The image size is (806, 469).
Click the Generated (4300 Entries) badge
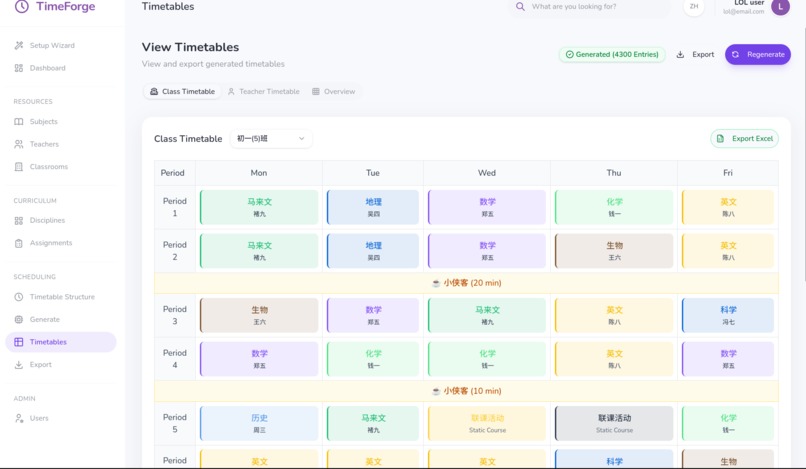pyautogui.click(x=612, y=55)
